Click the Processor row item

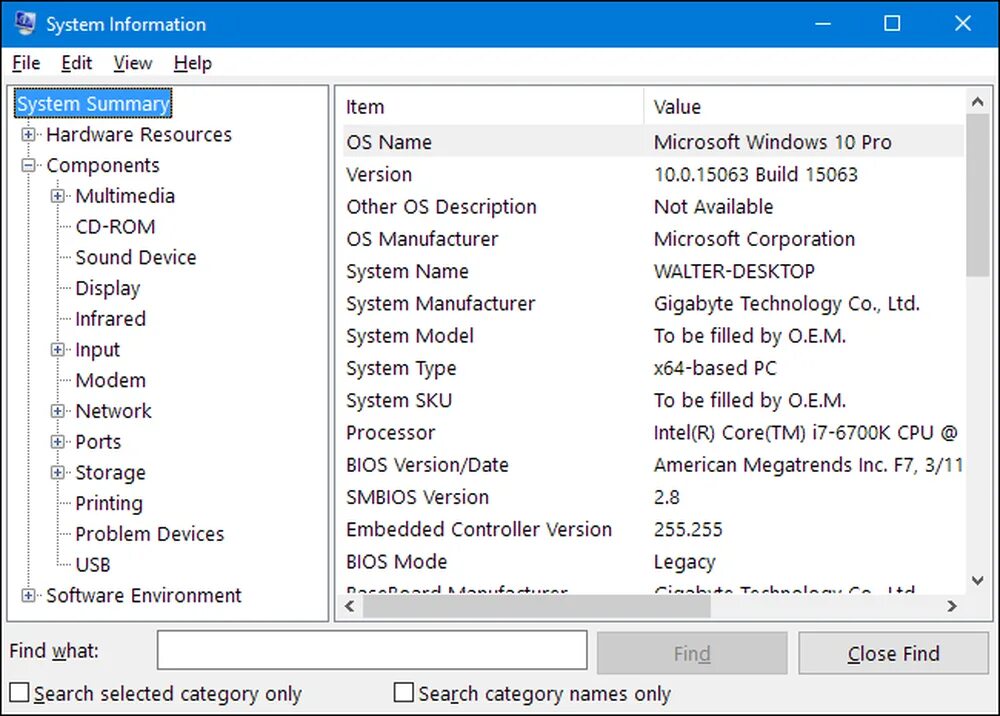click(x=390, y=433)
